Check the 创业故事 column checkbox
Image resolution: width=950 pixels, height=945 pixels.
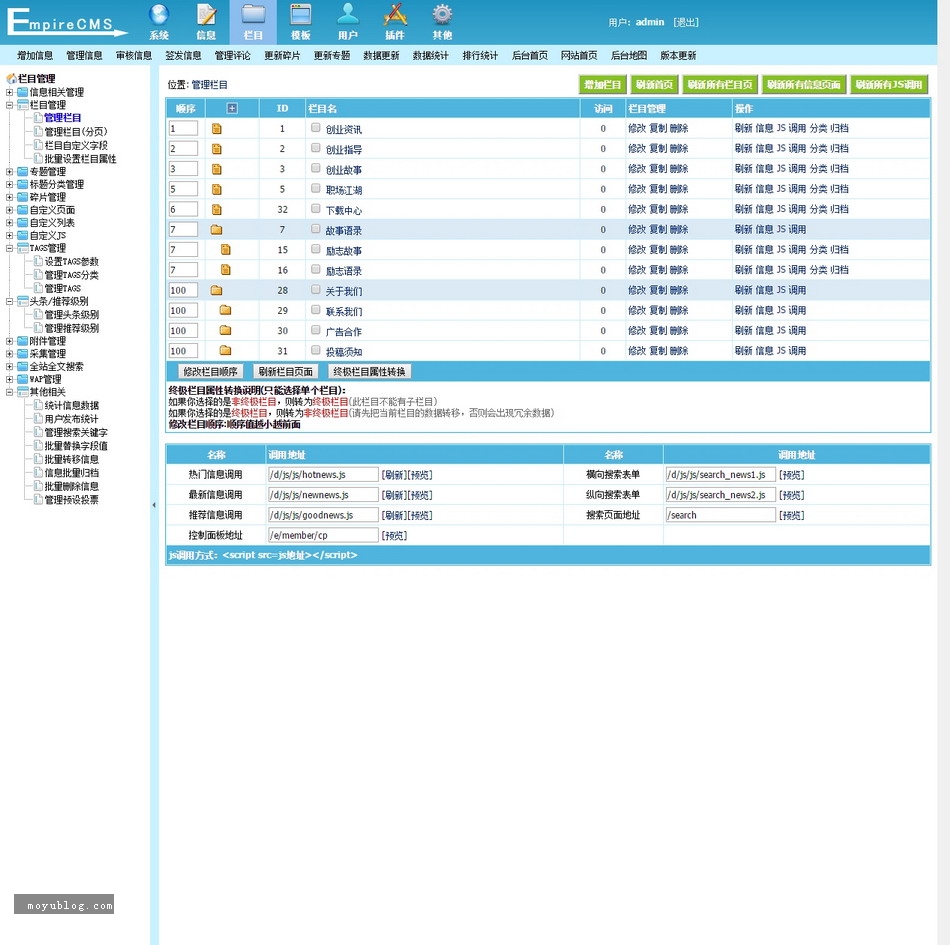tap(316, 168)
